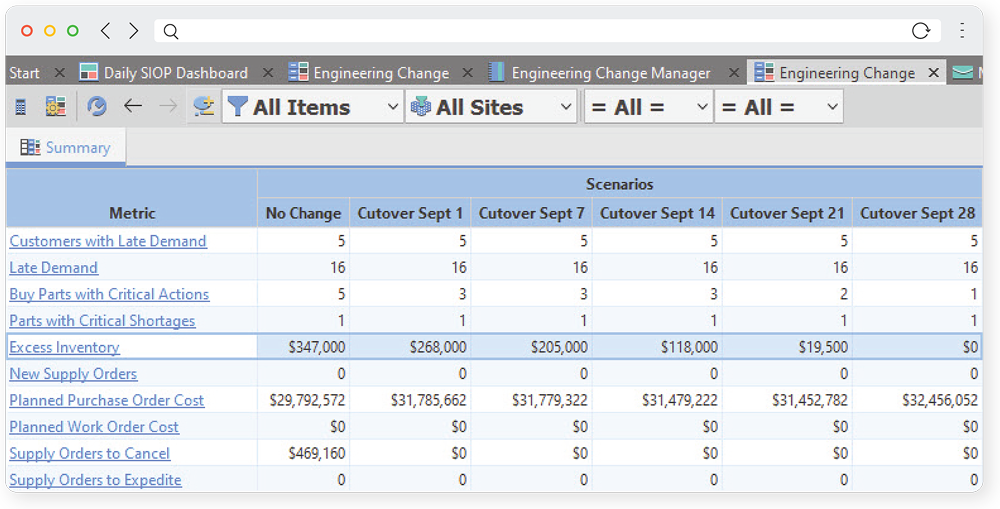
Task: Go back using the toolbar left arrow
Action: 133,106
